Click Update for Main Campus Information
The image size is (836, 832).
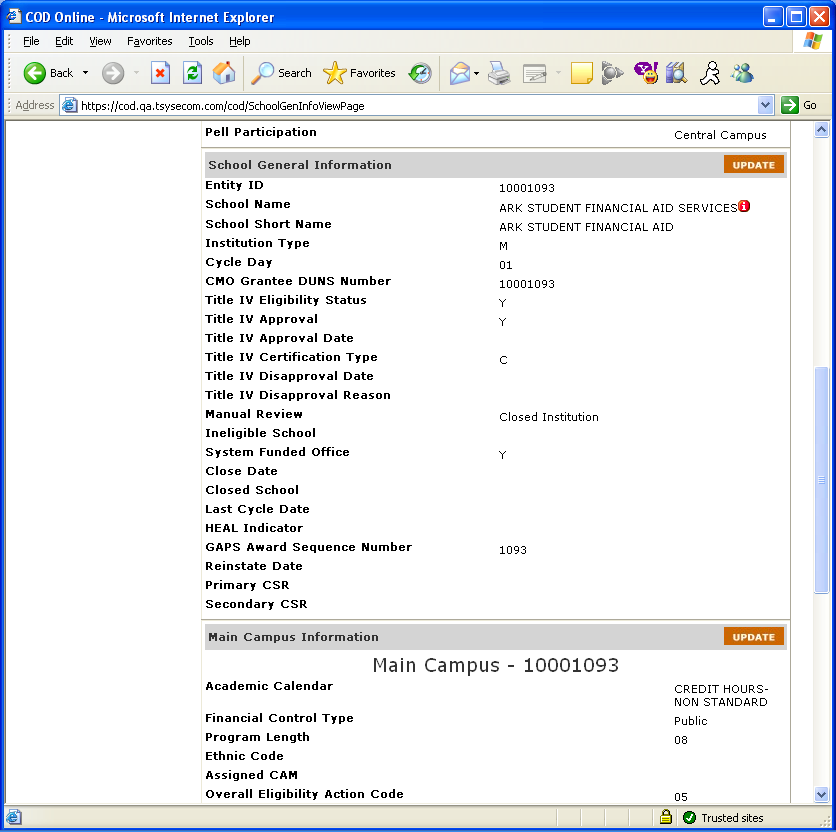(x=753, y=637)
